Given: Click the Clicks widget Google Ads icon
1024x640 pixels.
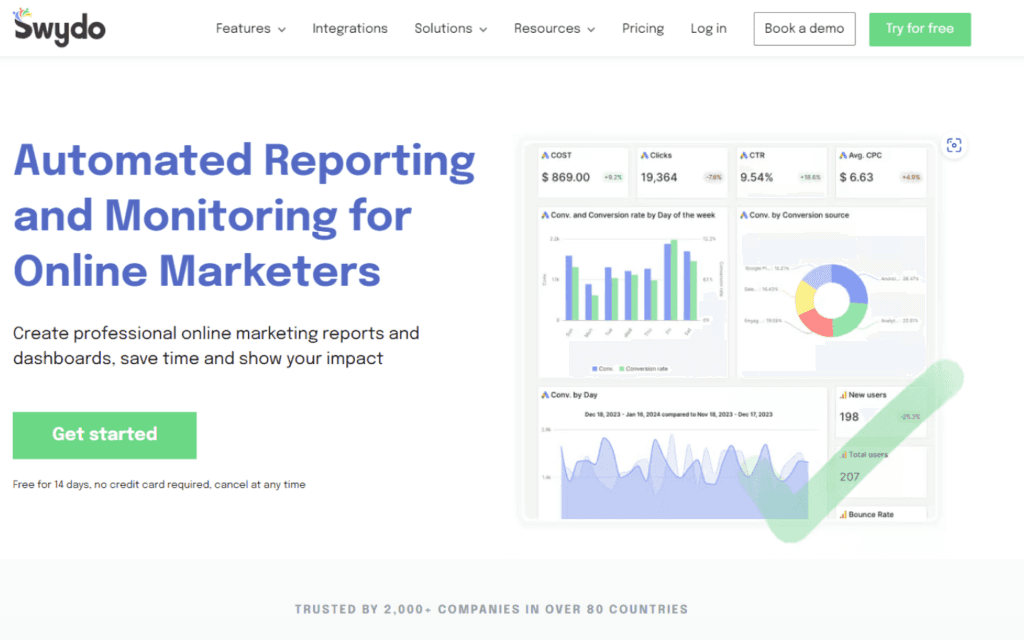Looking at the screenshot, I should pos(645,155).
